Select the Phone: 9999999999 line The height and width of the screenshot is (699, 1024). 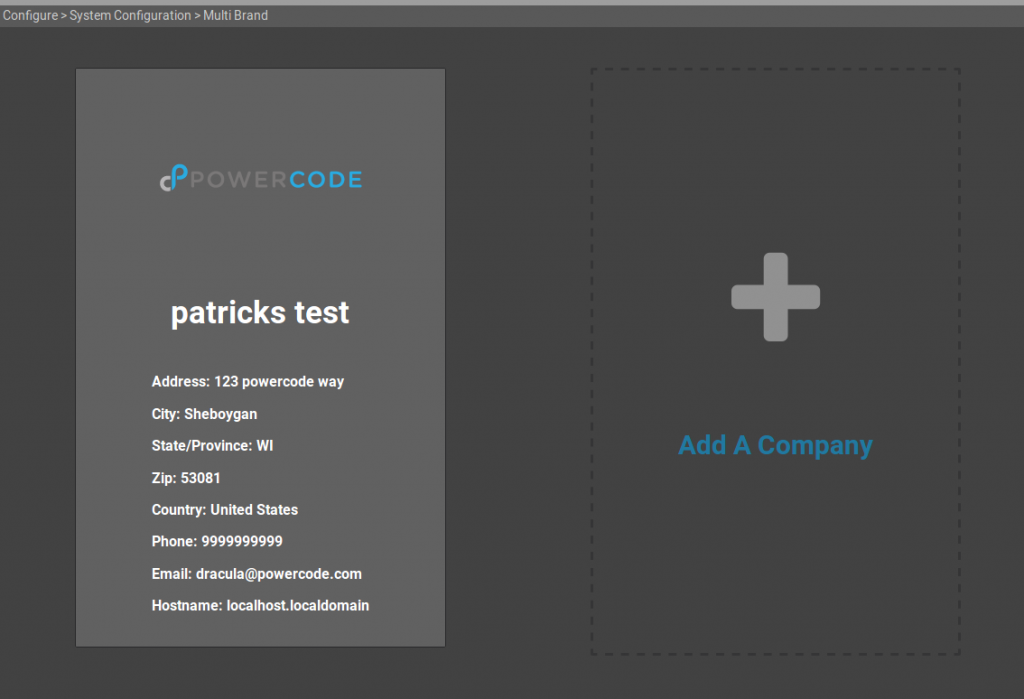pyautogui.click(x=217, y=542)
